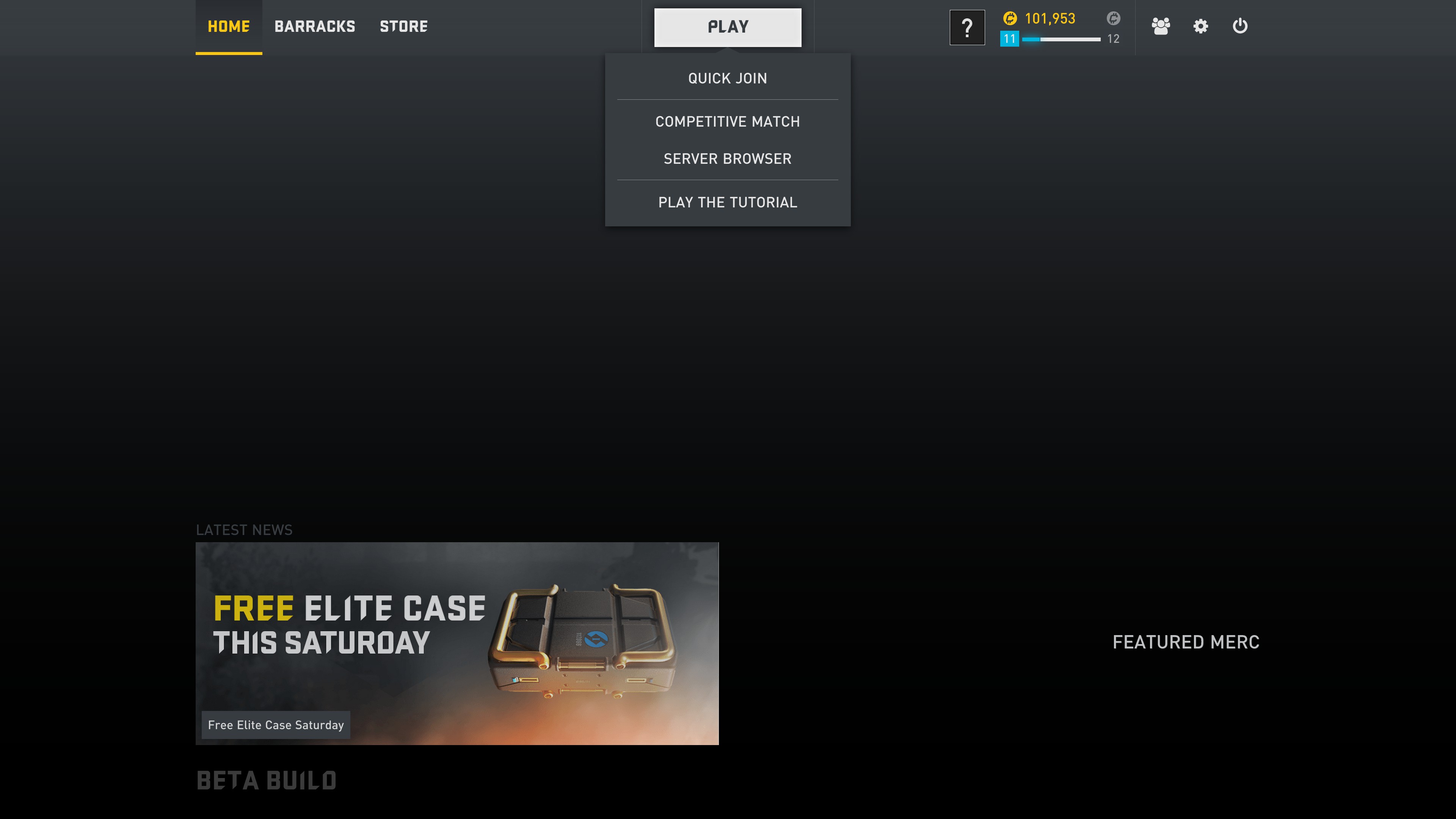1456x819 pixels.
Task: Select the HOME tab
Action: 228,27
